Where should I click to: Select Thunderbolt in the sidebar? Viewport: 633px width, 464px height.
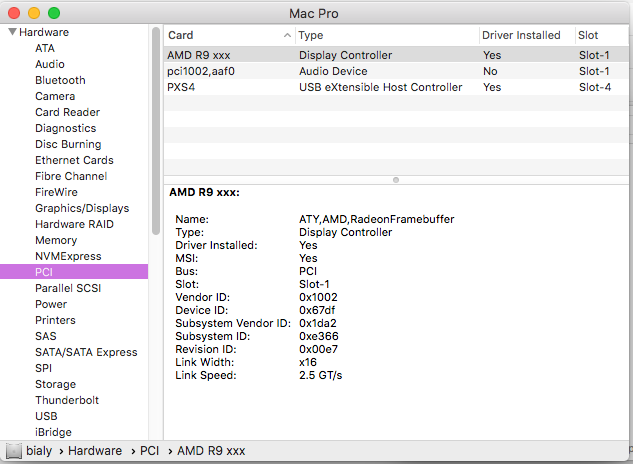tap(67, 400)
